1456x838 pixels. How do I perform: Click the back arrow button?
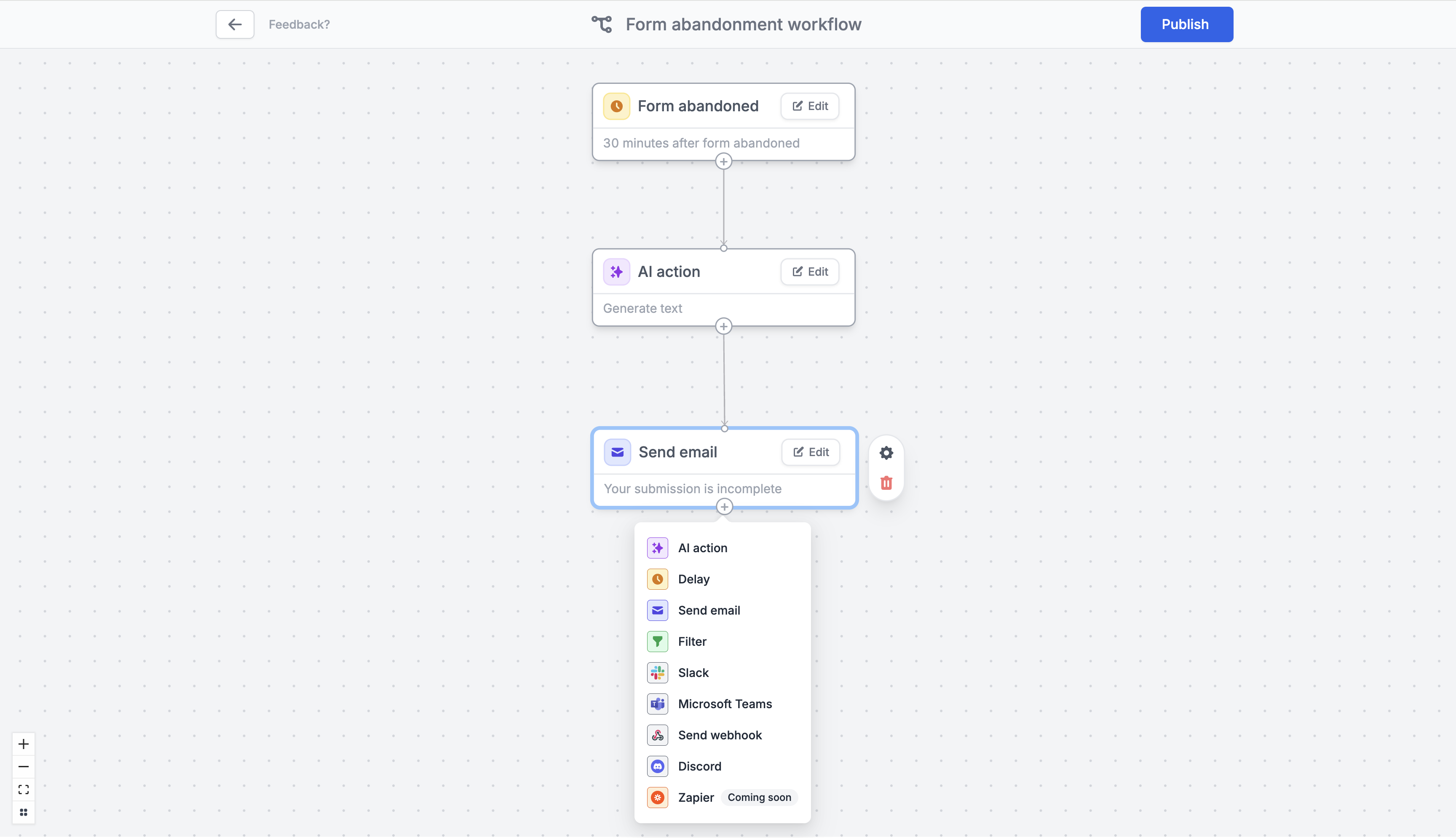[x=235, y=24]
